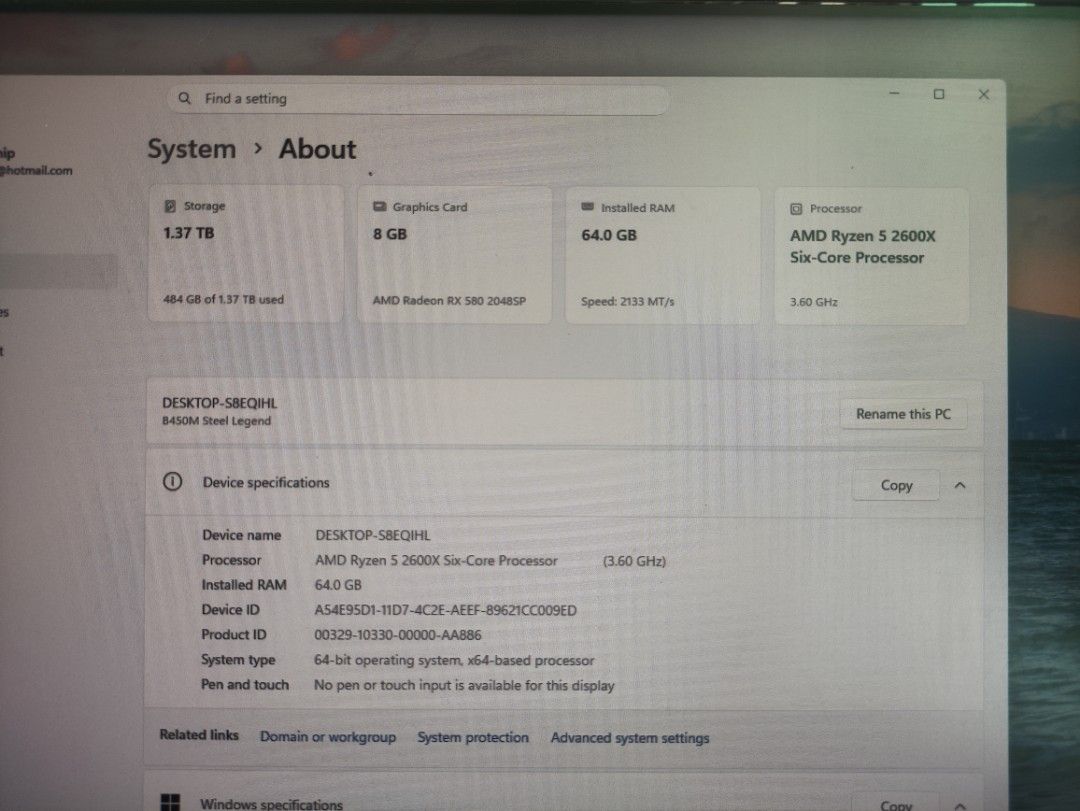Copy the device specifications
Image resolution: width=1080 pixels, height=811 pixels.
[896, 485]
